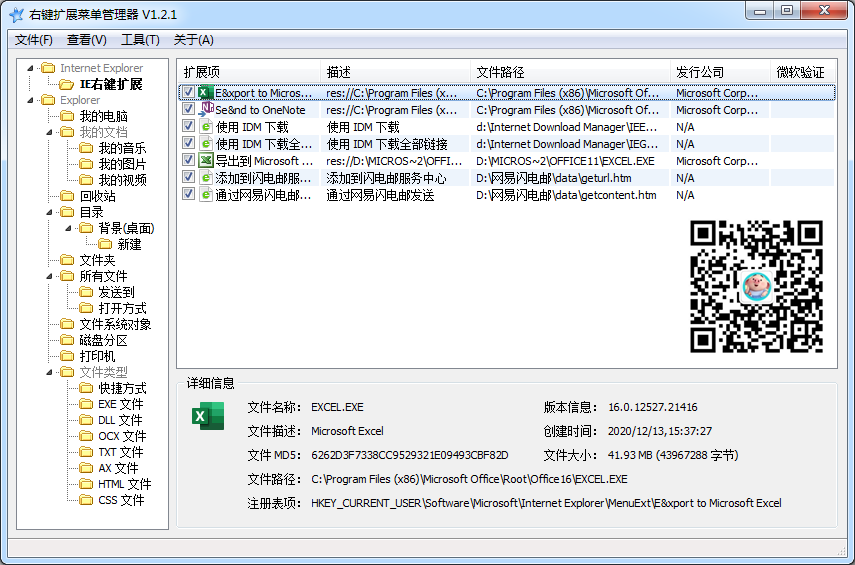Click the page icon of 通过网易闪电邮… row
The width and height of the screenshot is (855, 565).
tap(206, 194)
